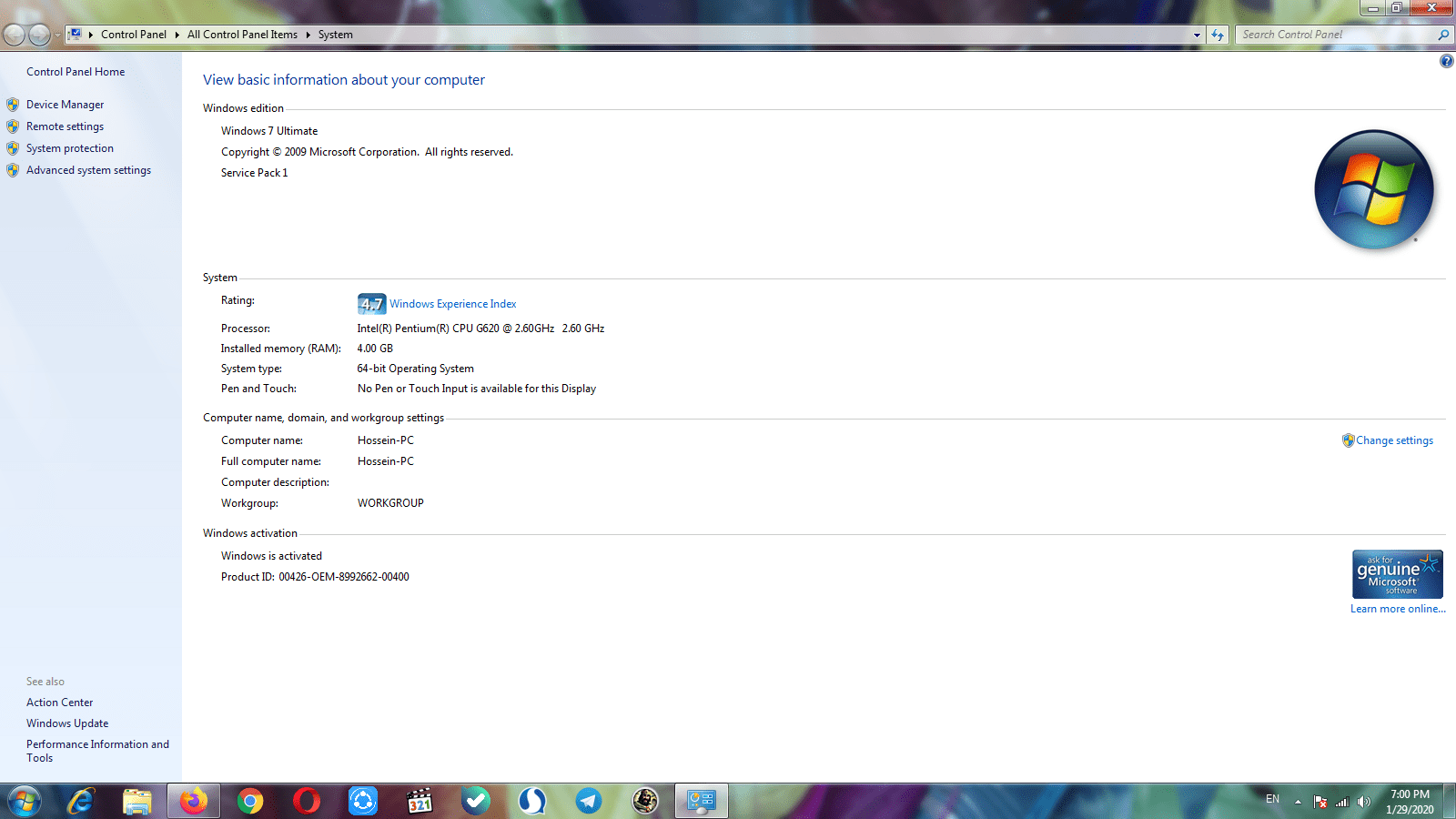Viewport: 1456px width, 819px height.
Task: Click the Windows Experience Index 4.7 badge
Action: 371,304
